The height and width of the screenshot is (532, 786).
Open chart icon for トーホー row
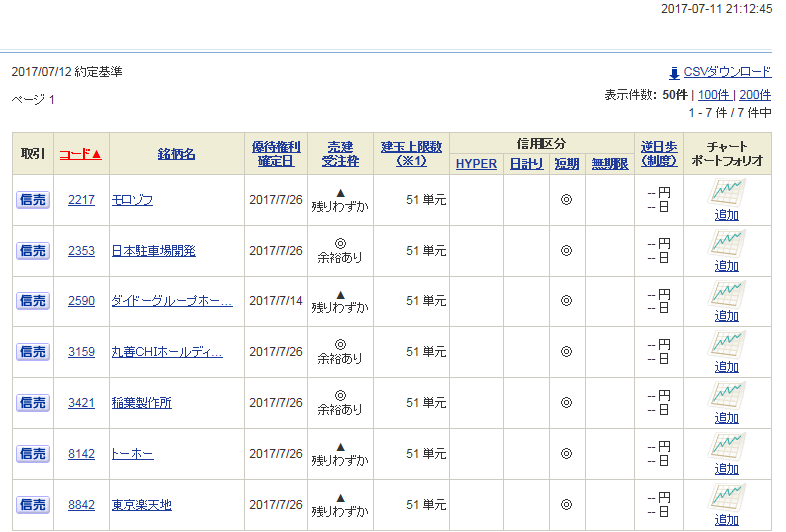point(727,447)
